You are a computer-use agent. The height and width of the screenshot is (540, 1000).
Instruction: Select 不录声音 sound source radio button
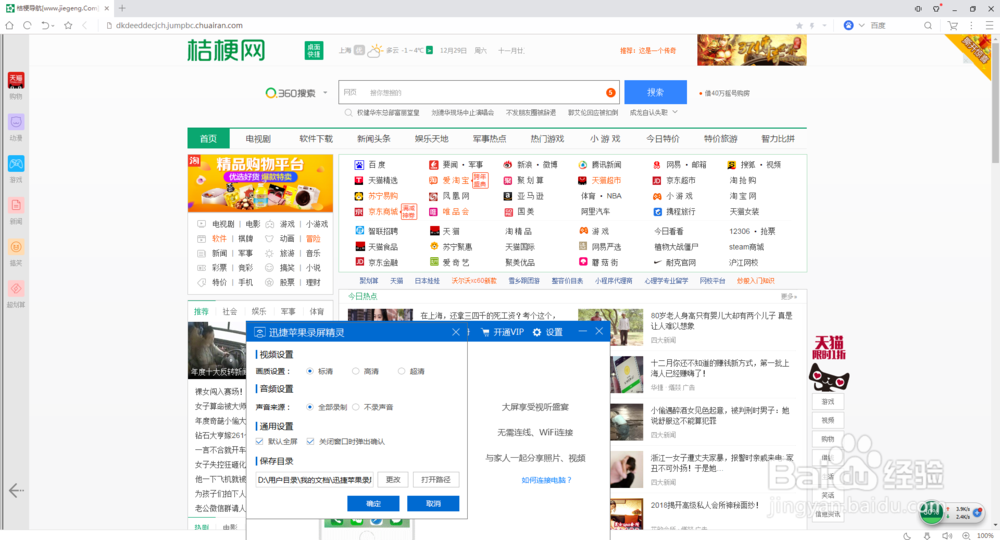pyautogui.click(x=356, y=407)
